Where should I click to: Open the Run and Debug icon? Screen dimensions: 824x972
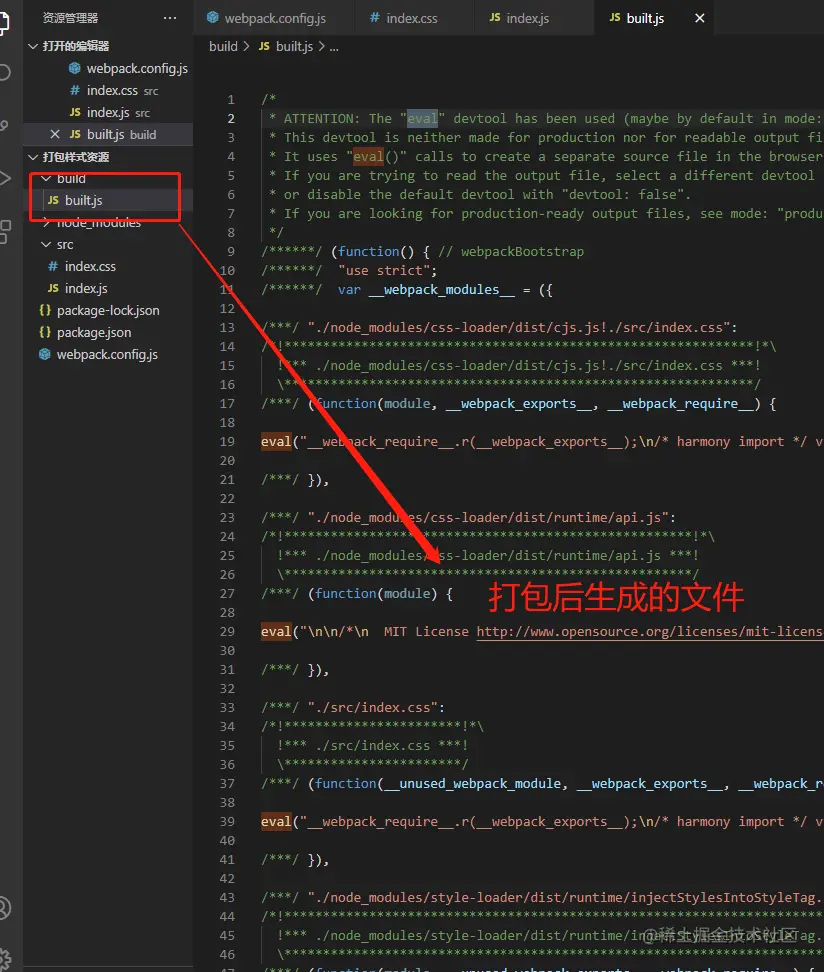(5, 179)
